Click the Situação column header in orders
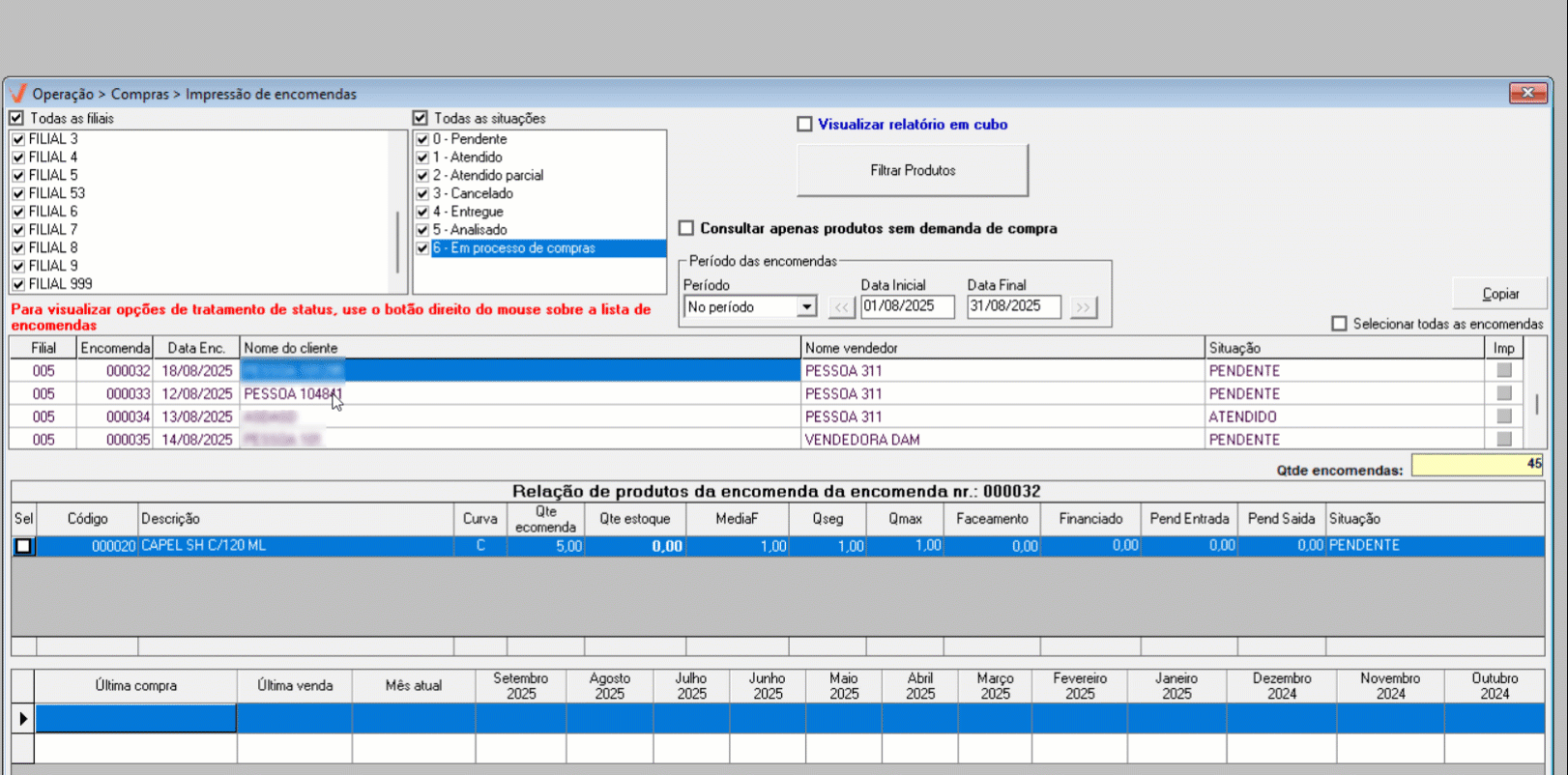Screen dimensions: 1568x775 tap(1343, 348)
